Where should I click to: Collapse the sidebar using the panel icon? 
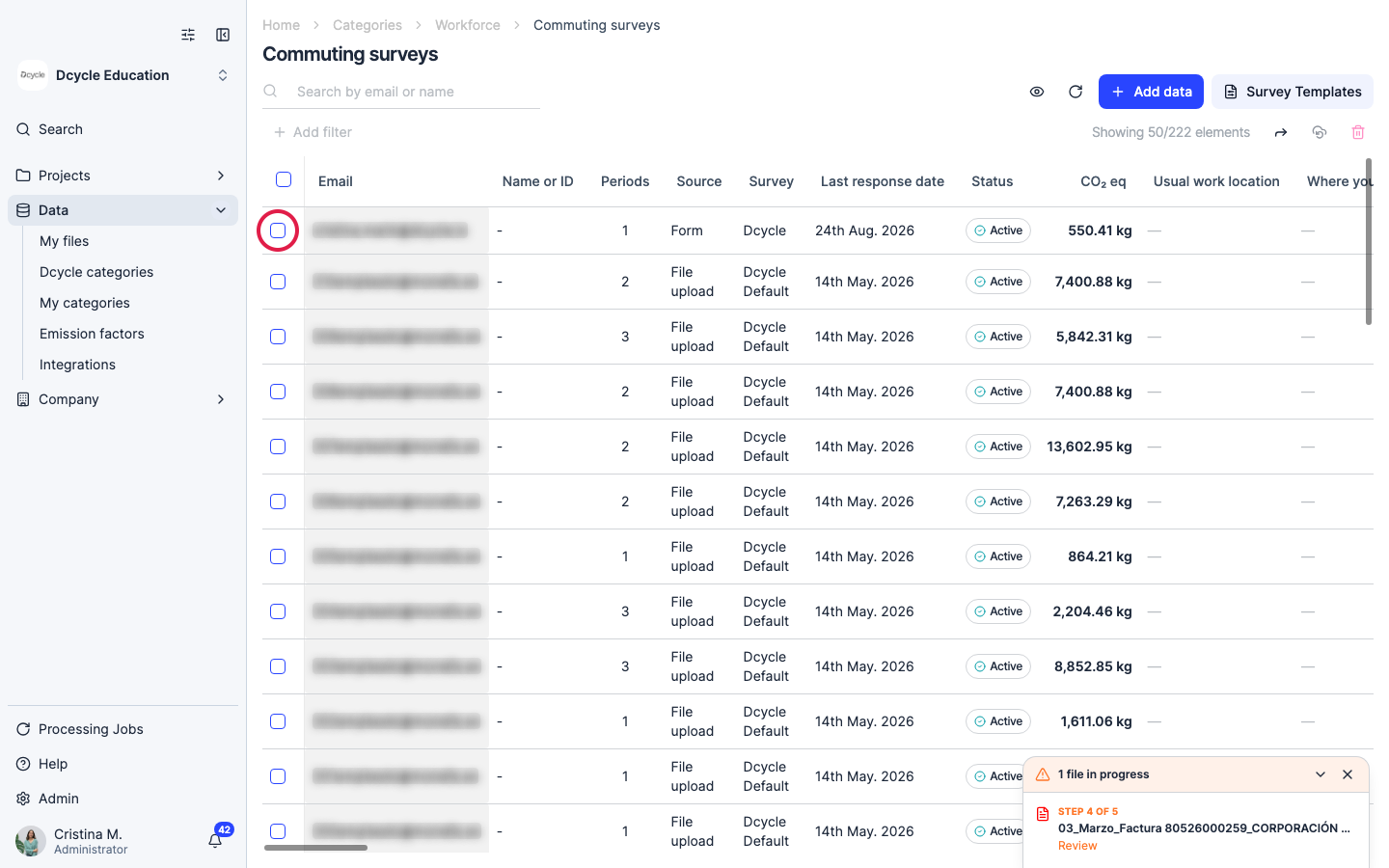coord(223,35)
